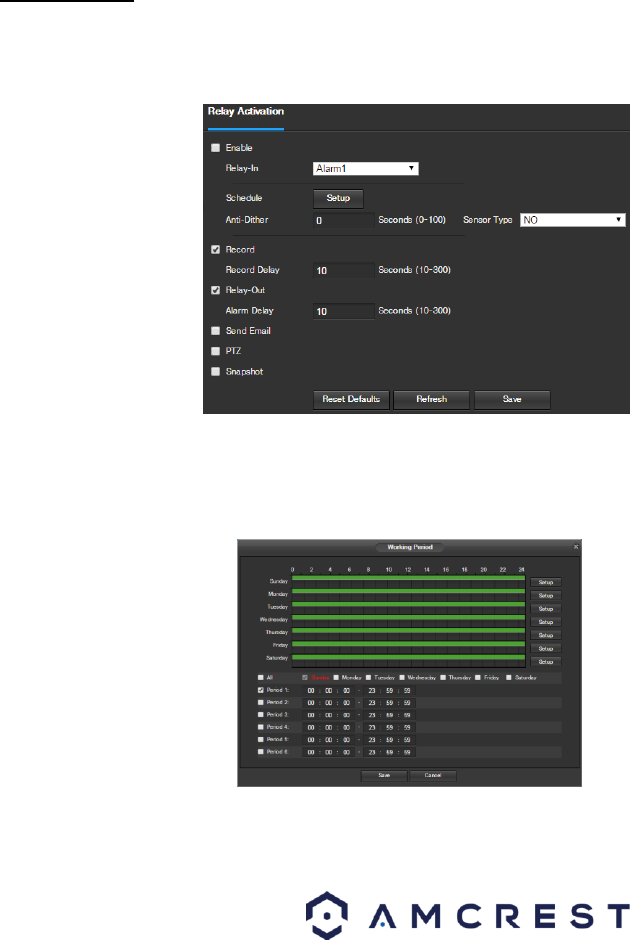Click the 'Seconds (0-100)' text
630x940 pixels.
tap(412, 220)
